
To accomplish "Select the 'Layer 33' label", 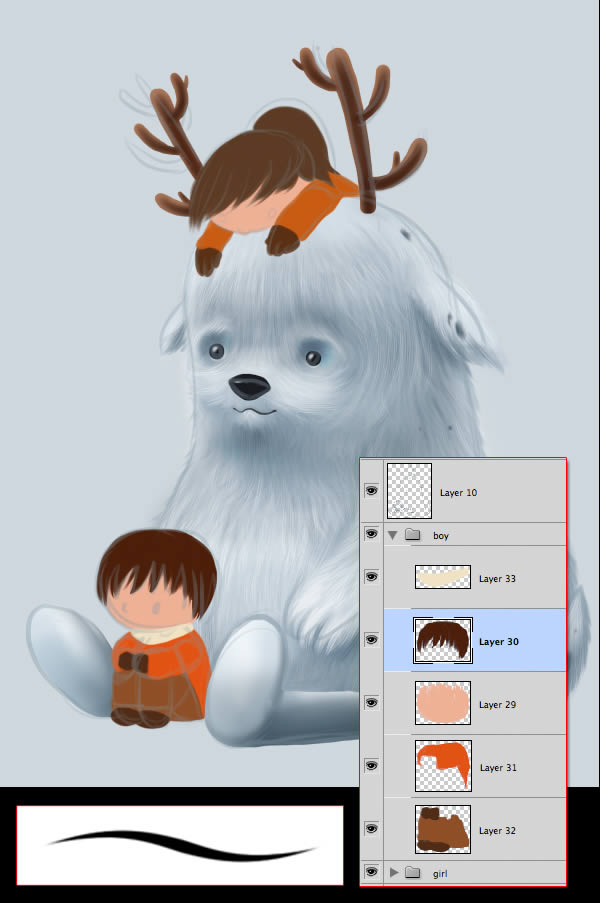I will 498,579.
